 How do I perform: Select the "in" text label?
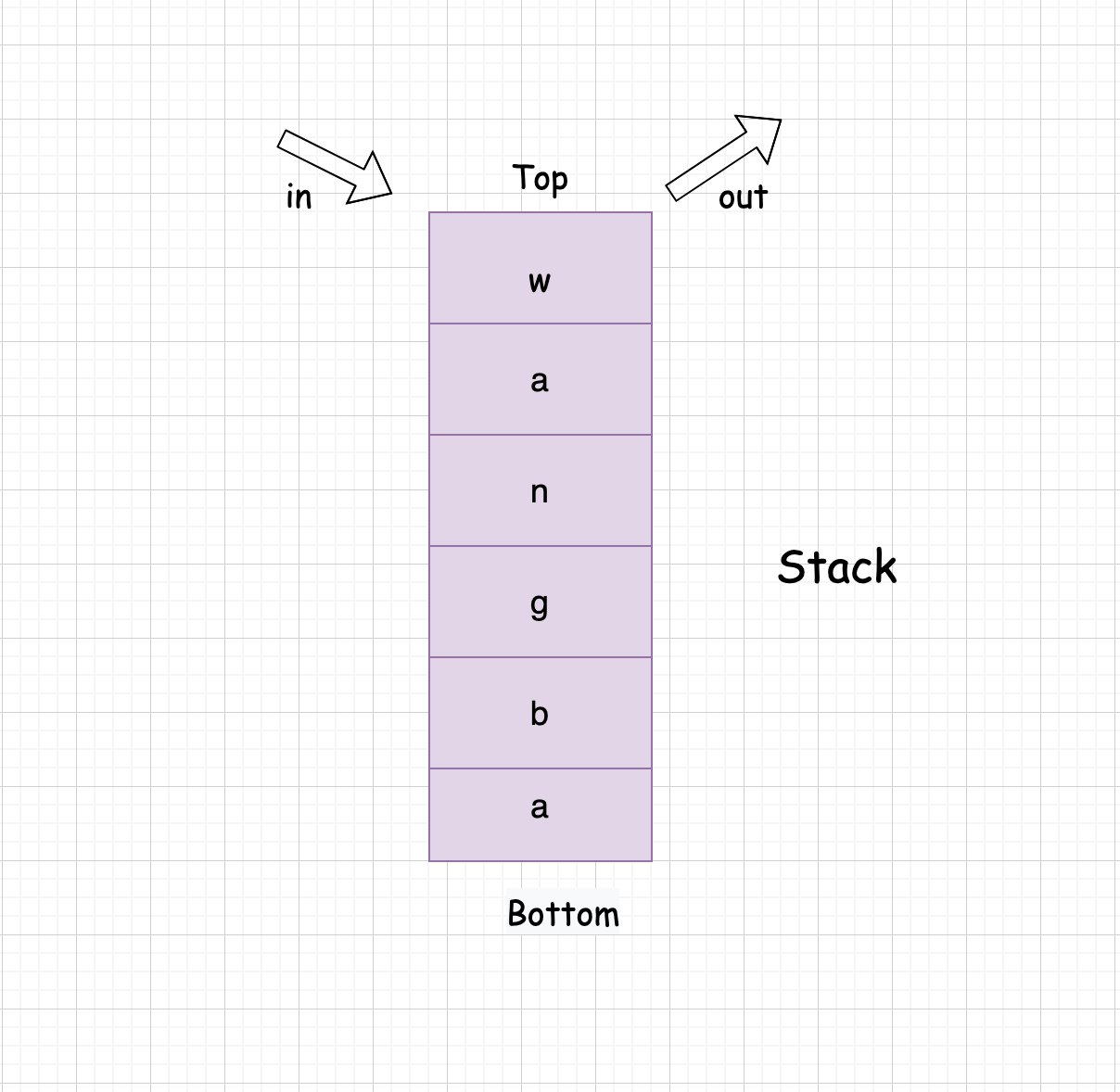click(299, 197)
